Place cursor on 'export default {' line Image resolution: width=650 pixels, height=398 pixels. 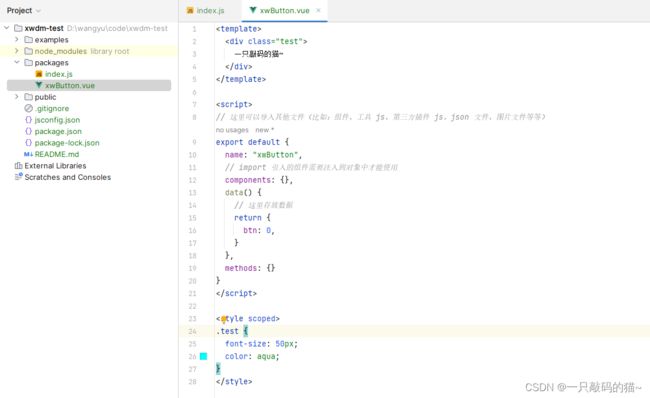252,142
